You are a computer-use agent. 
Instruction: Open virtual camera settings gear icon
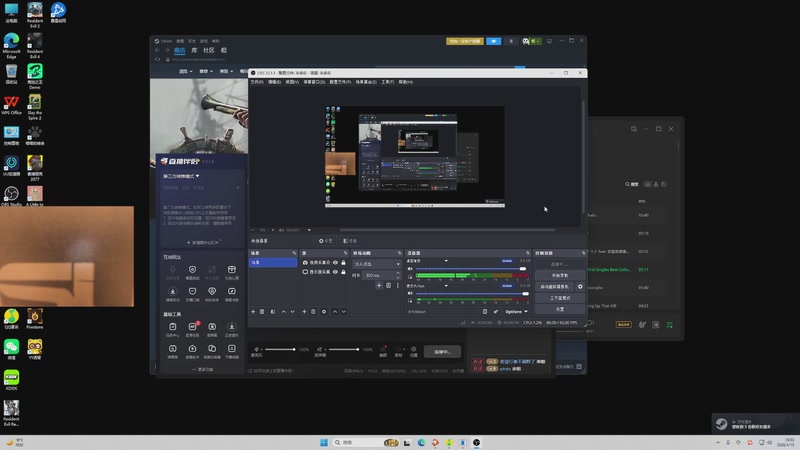(579, 286)
